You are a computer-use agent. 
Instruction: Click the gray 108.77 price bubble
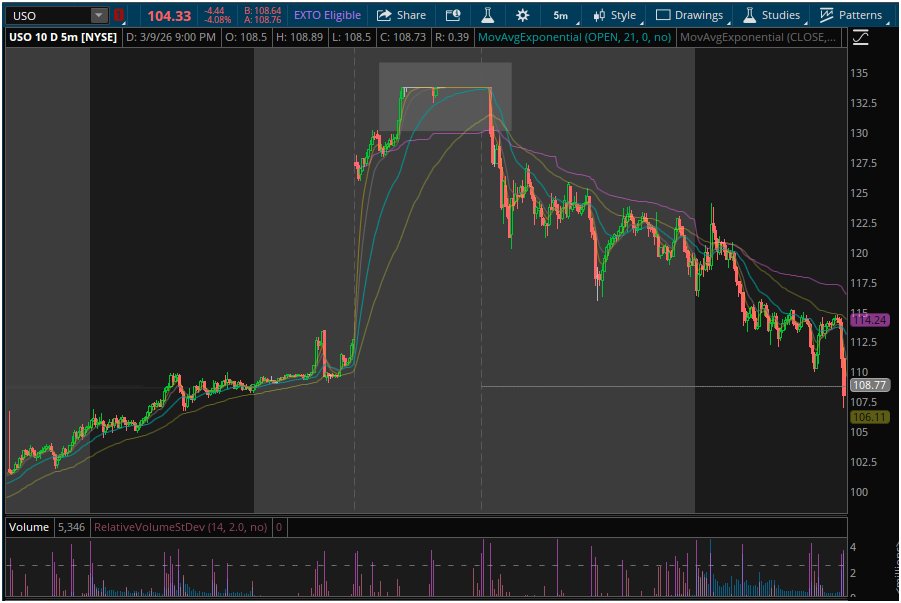(869, 385)
